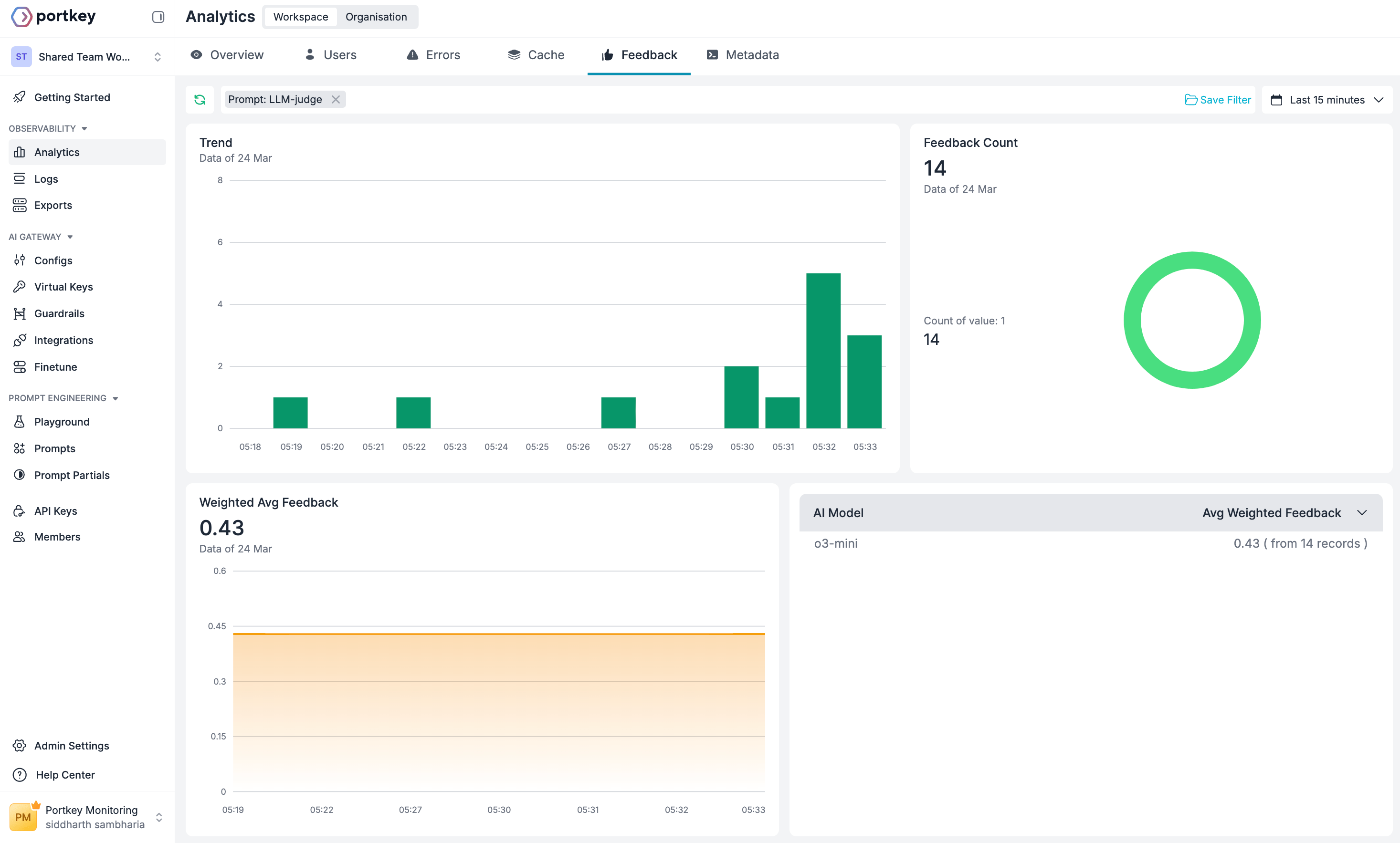
Task: Switch view to Organisation
Action: pyautogui.click(x=376, y=17)
